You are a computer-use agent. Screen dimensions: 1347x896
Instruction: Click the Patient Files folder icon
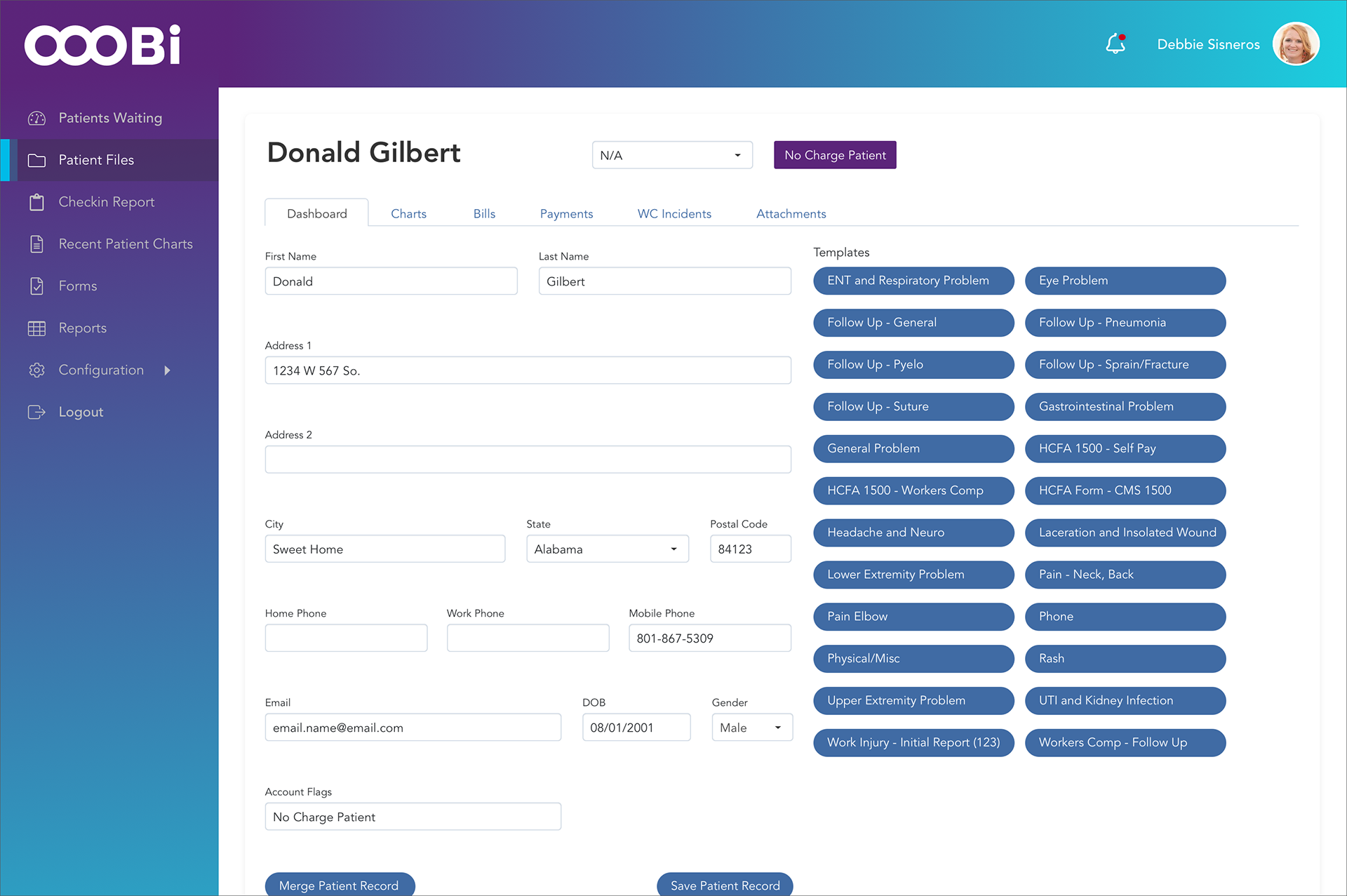tap(36, 160)
